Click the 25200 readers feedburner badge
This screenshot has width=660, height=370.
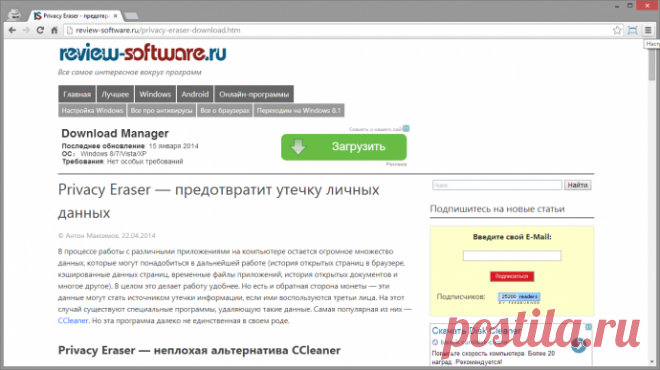pos(519,297)
